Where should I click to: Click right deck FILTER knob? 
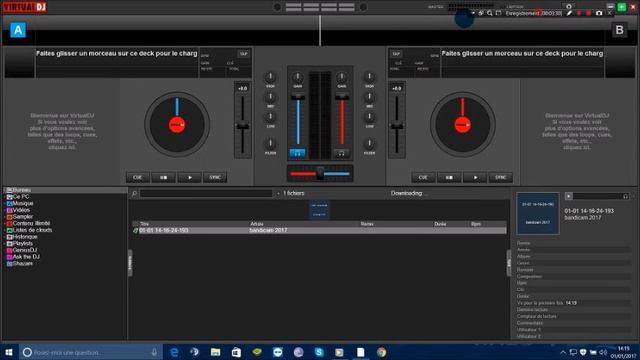369,144
